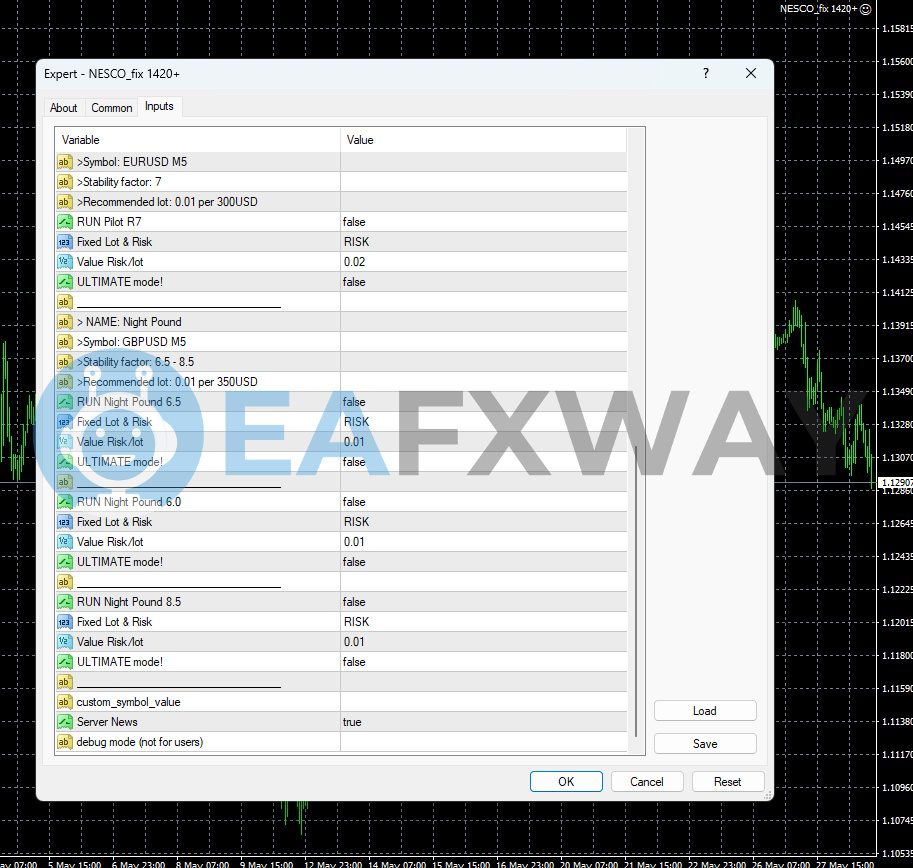Click the icon beside Recommended lot 0.01 per 300USD

tap(65, 202)
